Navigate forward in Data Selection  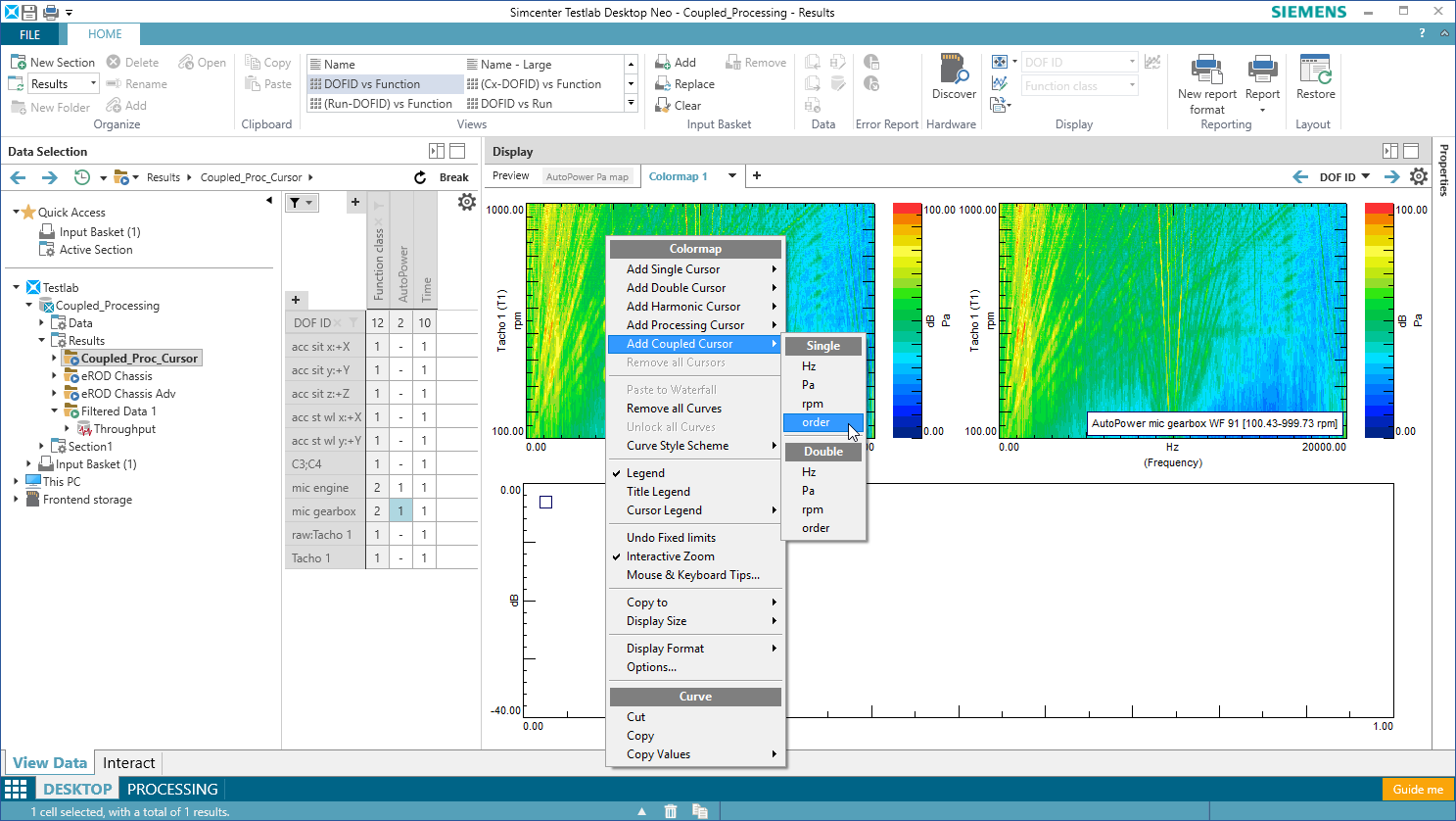point(49,177)
